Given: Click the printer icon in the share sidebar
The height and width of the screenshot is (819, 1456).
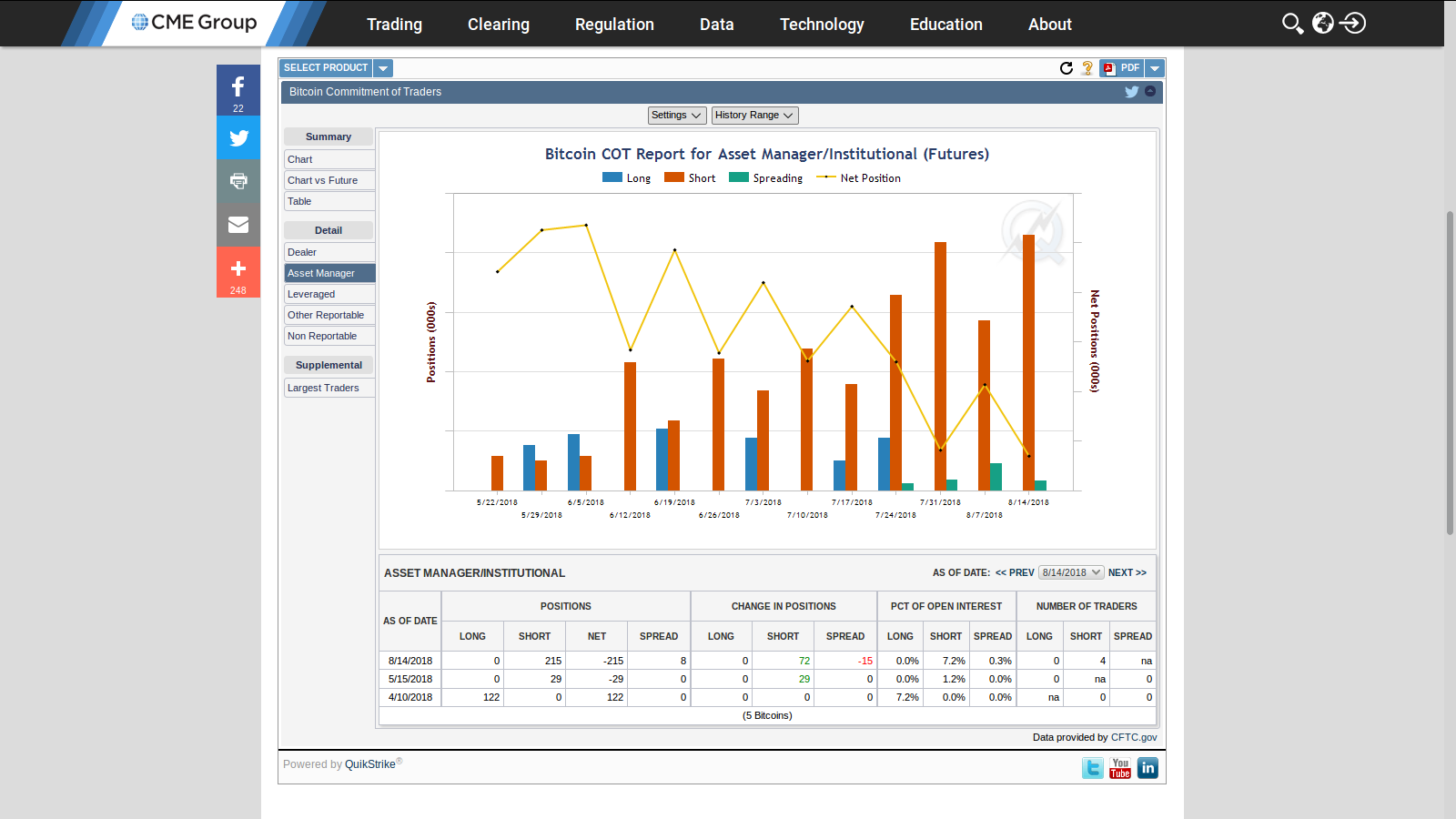Looking at the screenshot, I should tap(238, 181).
